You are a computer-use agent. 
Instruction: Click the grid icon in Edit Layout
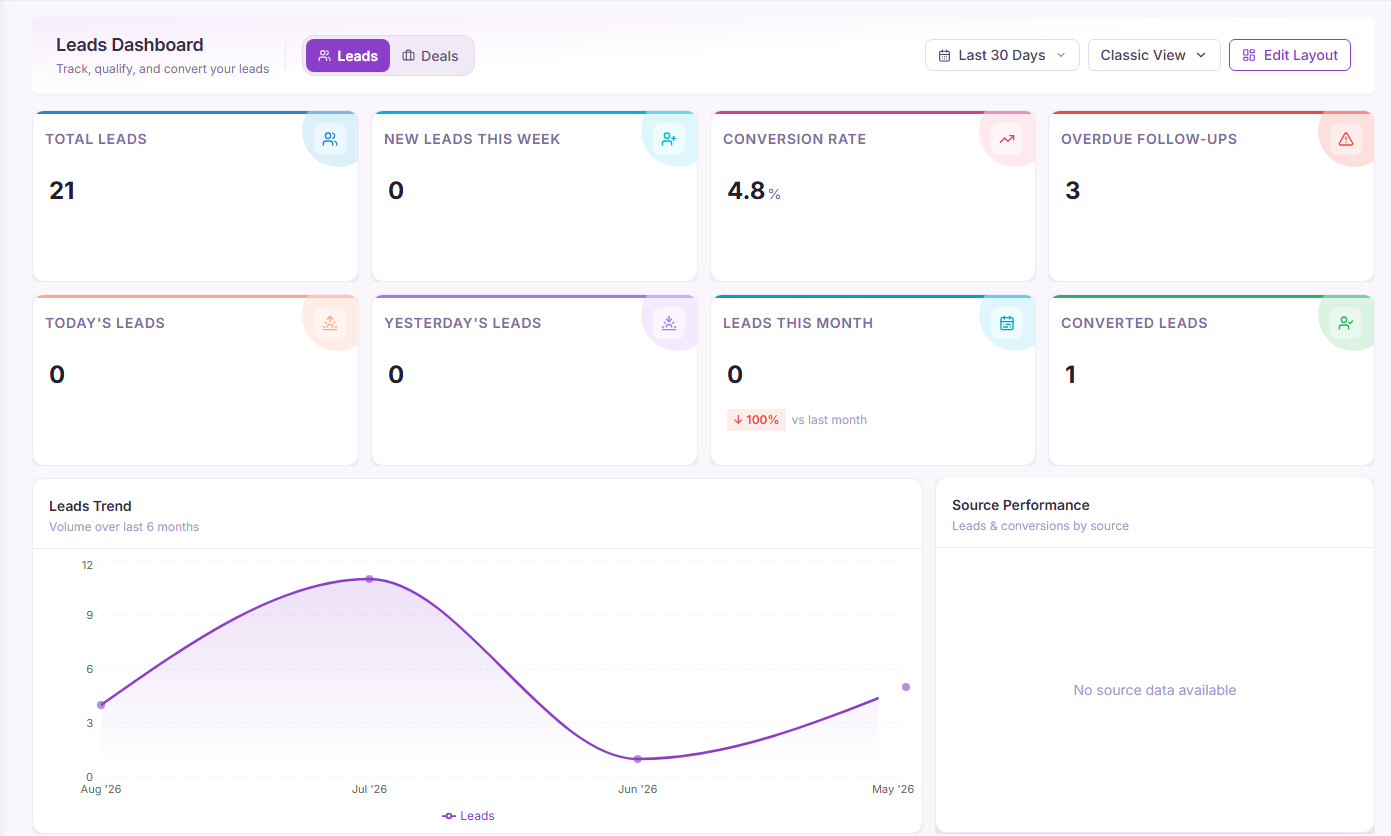1249,55
